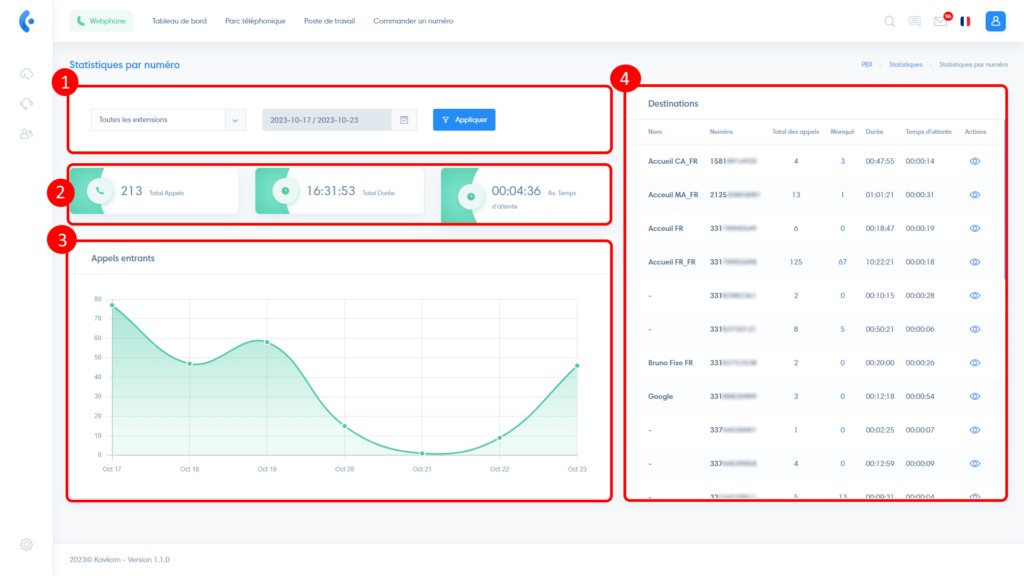Open the user profile avatar
This screenshot has height=576, width=1024.
(x=995, y=21)
